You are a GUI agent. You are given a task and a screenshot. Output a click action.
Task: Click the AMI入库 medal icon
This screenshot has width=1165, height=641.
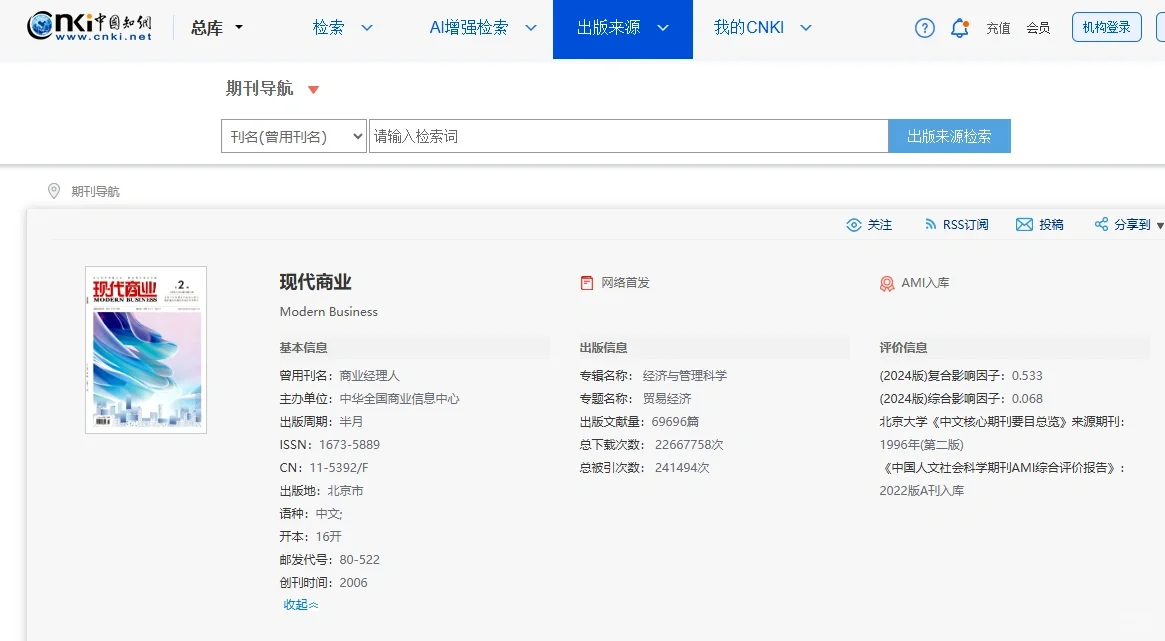click(888, 283)
